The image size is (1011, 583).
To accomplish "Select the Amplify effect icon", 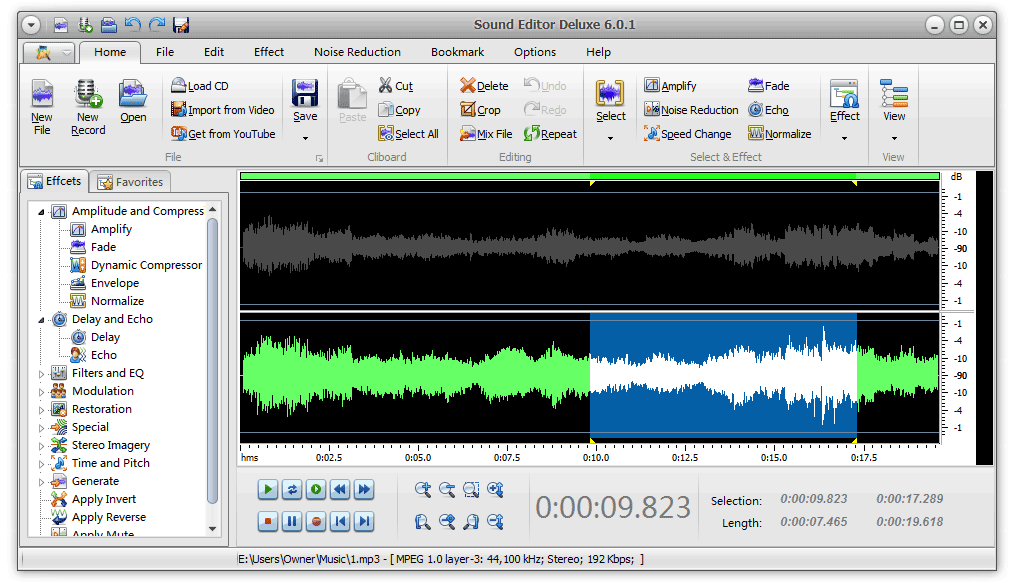I will point(651,86).
